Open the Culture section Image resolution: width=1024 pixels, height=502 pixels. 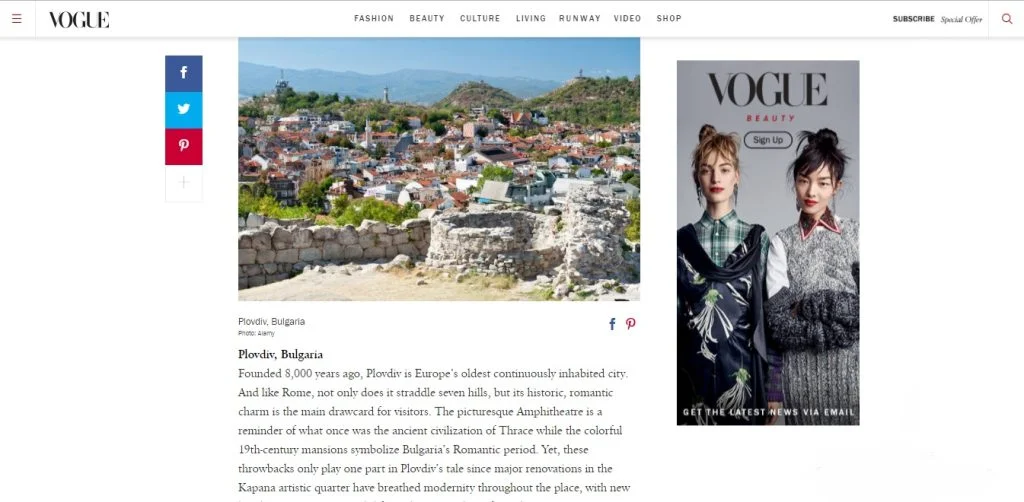(480, 18)
